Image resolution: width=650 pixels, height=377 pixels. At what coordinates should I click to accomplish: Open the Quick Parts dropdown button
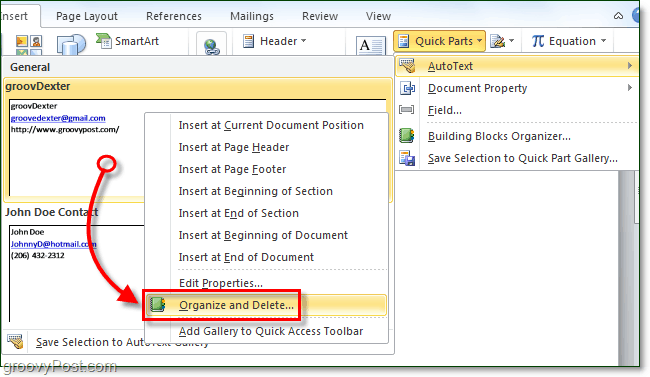tap(439, 41)
